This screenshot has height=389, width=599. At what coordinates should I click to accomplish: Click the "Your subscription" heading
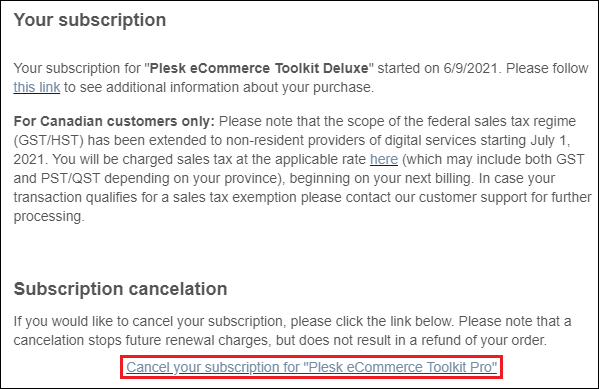click(90, 20)
